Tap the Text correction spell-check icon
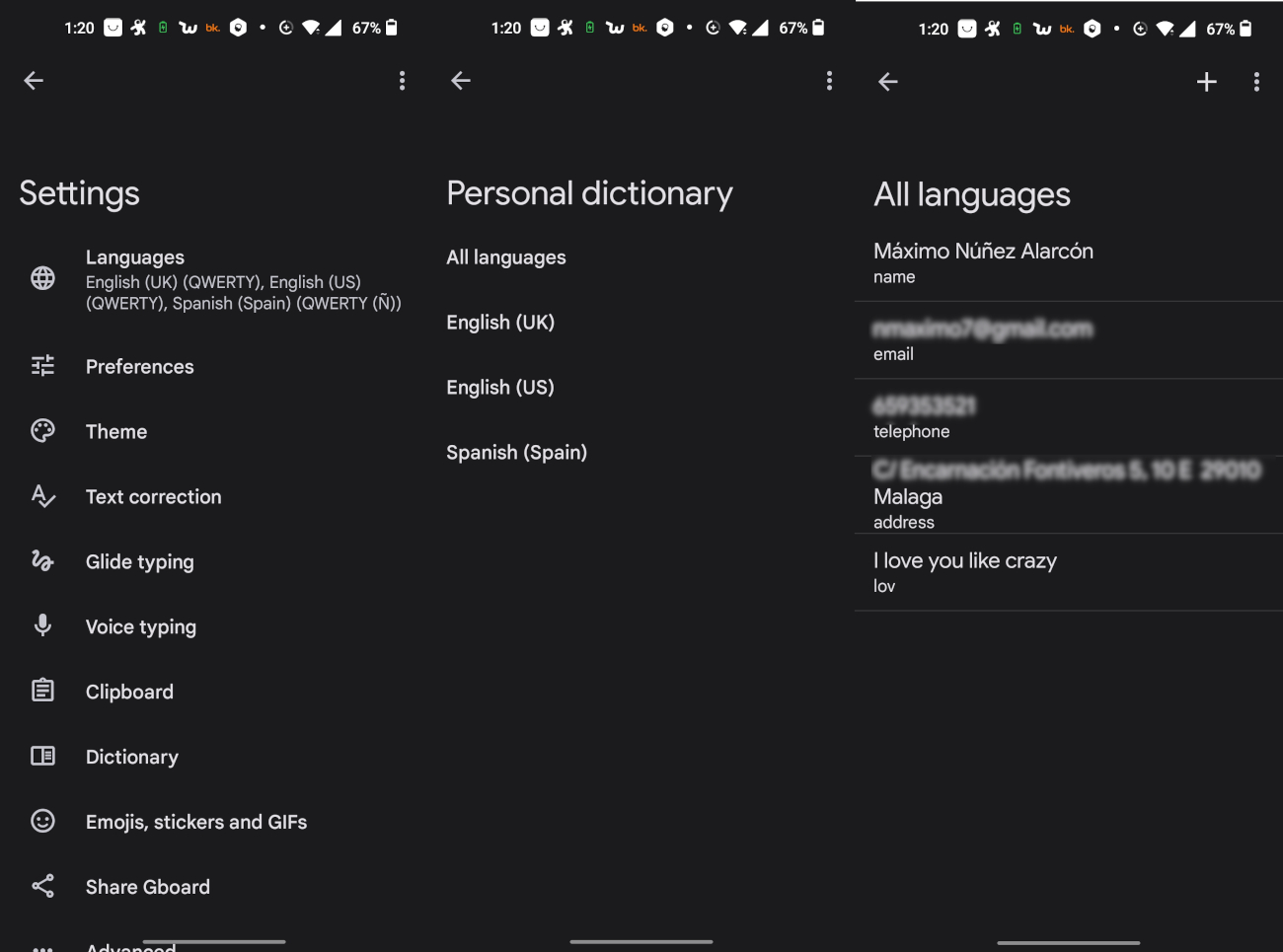 tap(42, 496)
